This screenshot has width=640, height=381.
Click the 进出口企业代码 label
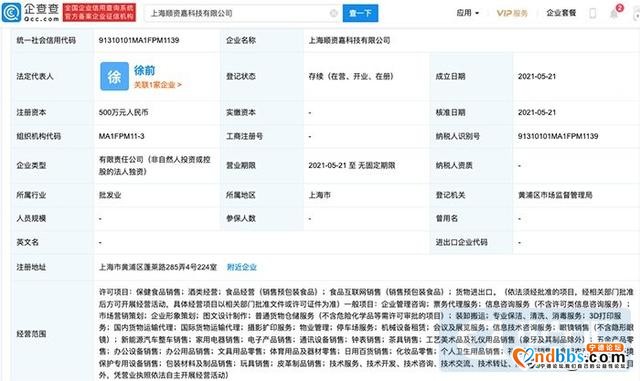[x=462, y=242]
